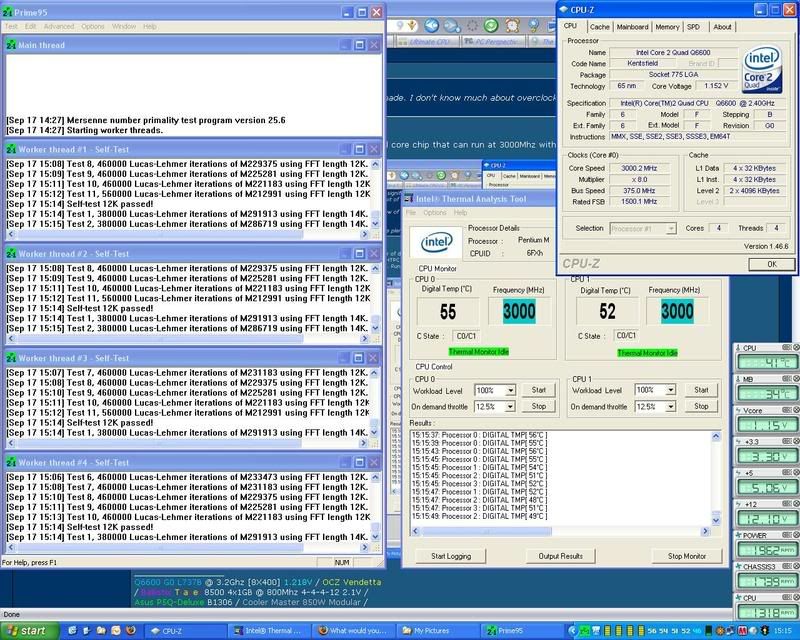Click the browser Back arrow icon

[432, 25]
